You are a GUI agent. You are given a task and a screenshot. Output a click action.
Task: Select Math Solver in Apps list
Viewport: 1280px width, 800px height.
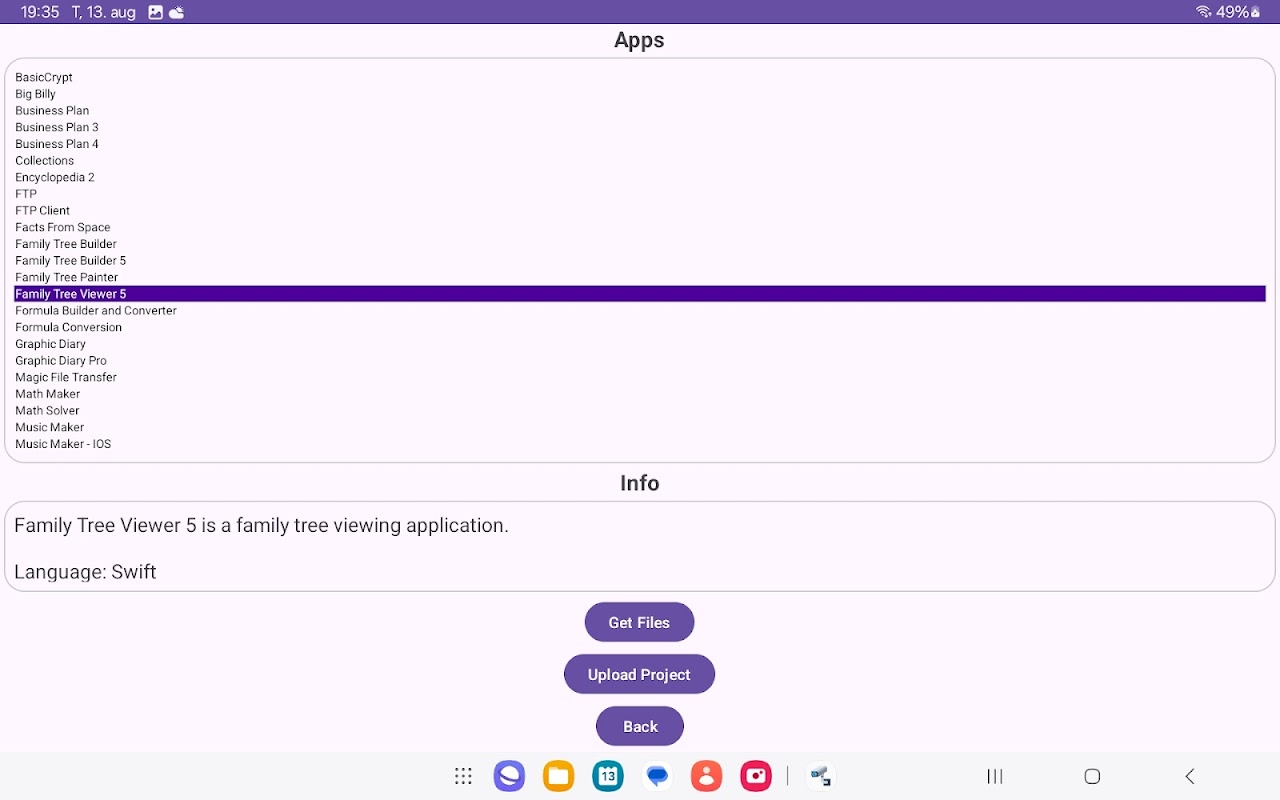pos(640,410)
